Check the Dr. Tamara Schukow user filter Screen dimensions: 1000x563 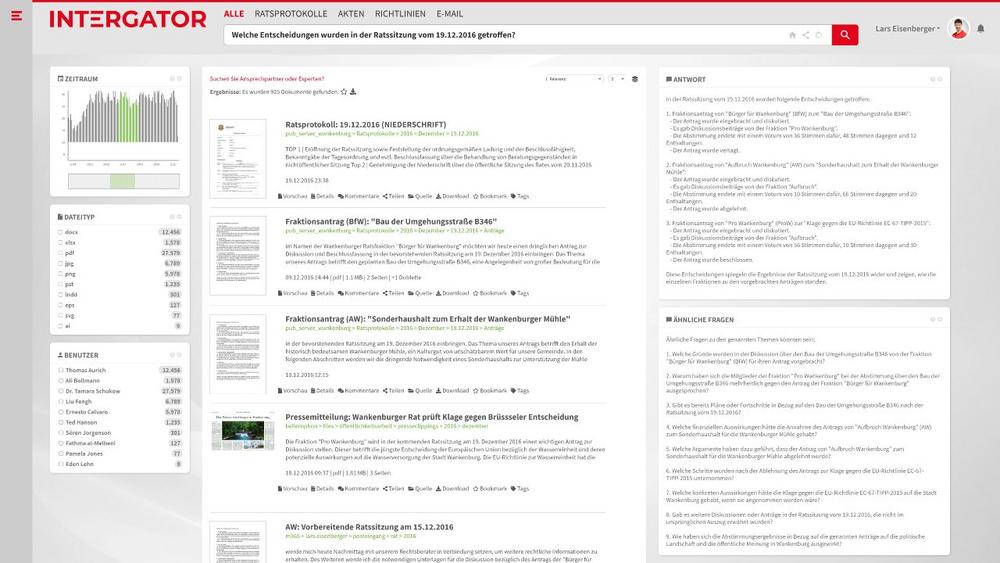[61, 391]
